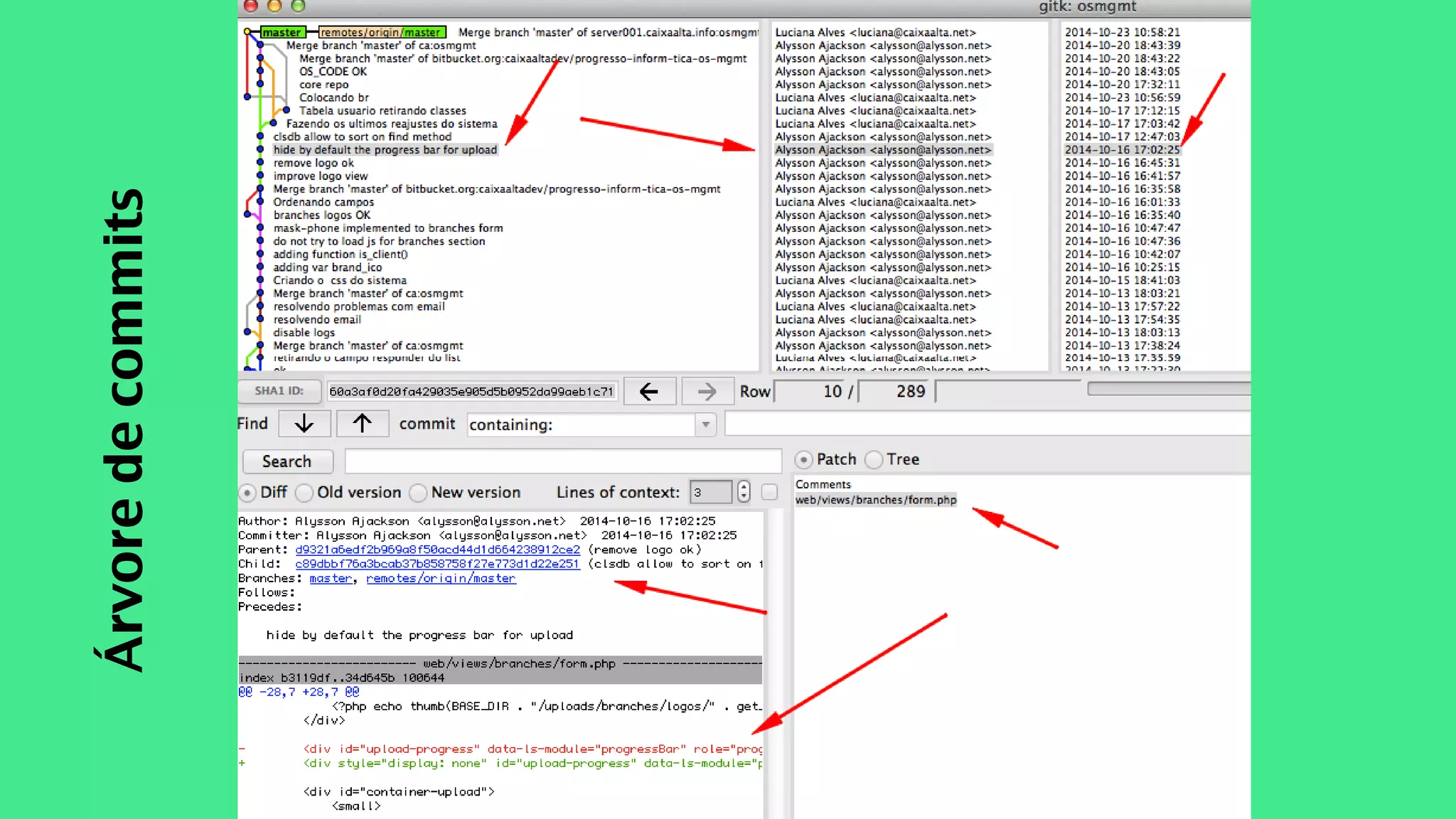Open the parent commit d9321a6 hash link
1456x819 pixels.
[437, 550]
